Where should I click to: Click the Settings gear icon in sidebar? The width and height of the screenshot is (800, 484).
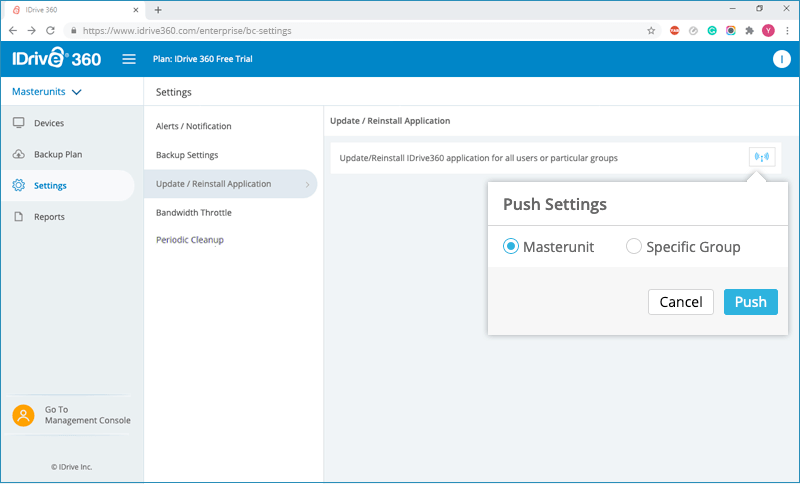tap(19, 185)
